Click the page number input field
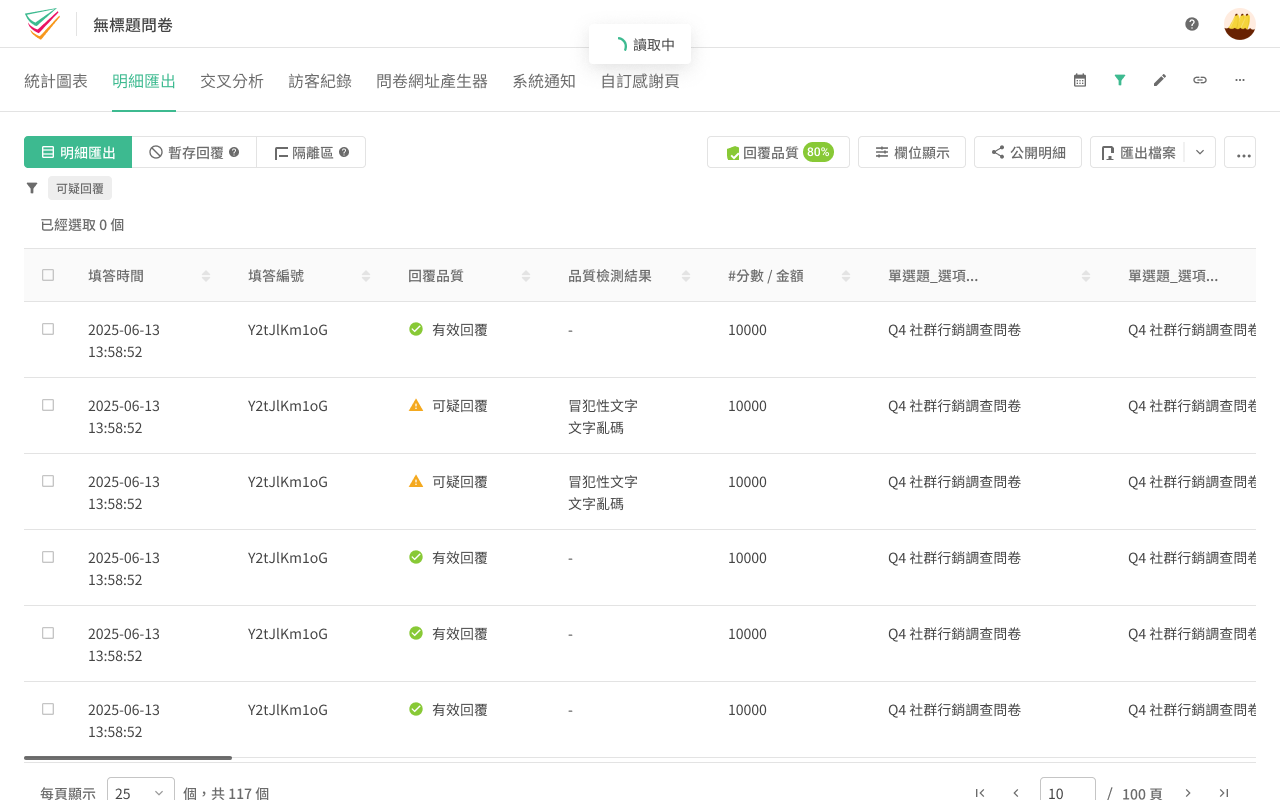 (1068, 790)
